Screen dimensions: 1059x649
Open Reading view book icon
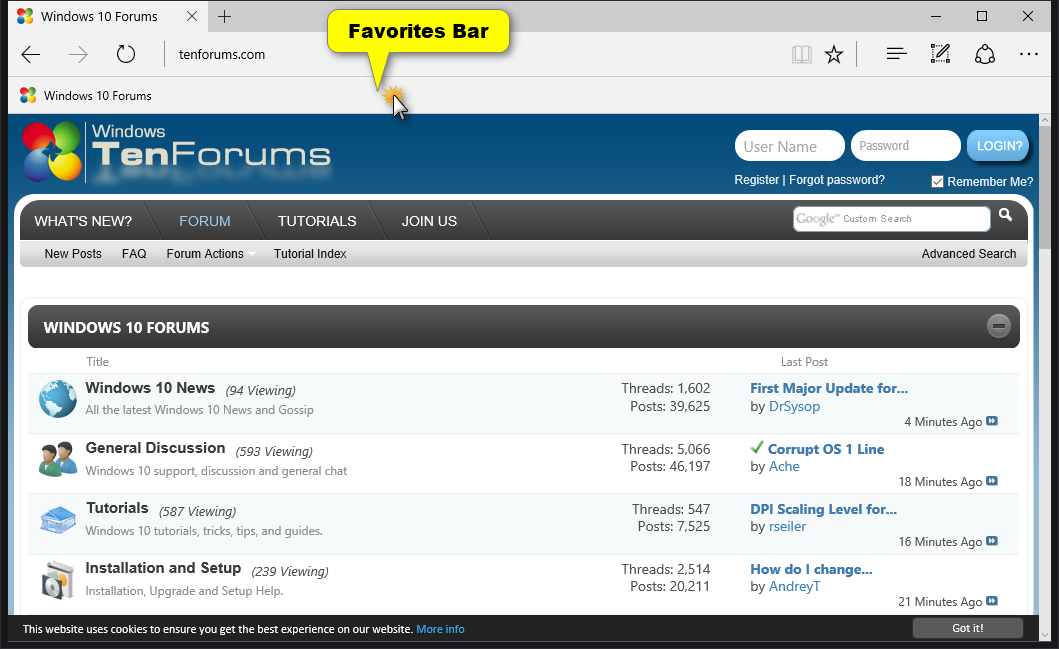(x=802, y=54)
